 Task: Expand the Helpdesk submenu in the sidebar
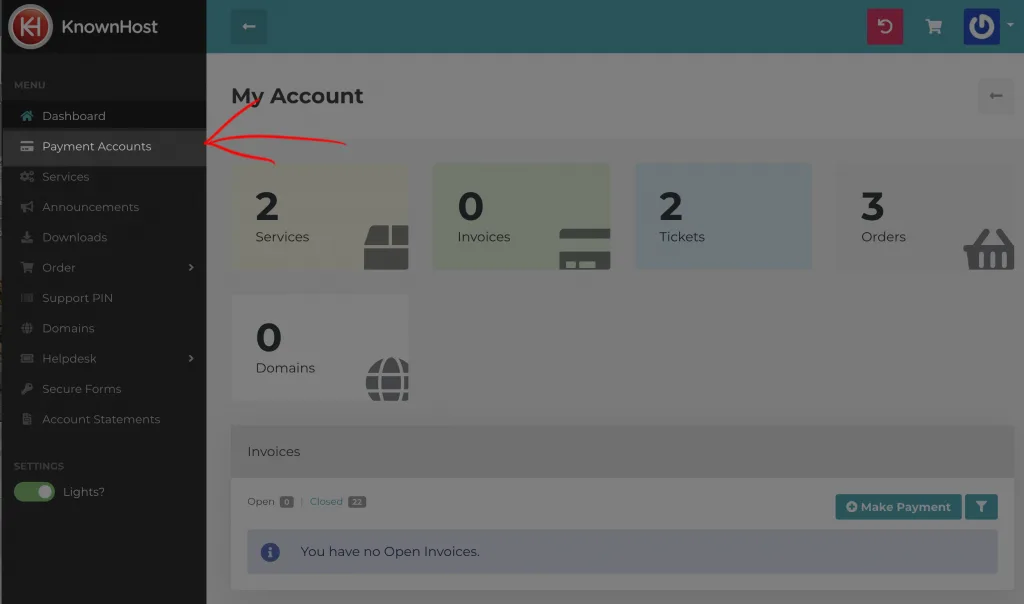tap(190, 359)
